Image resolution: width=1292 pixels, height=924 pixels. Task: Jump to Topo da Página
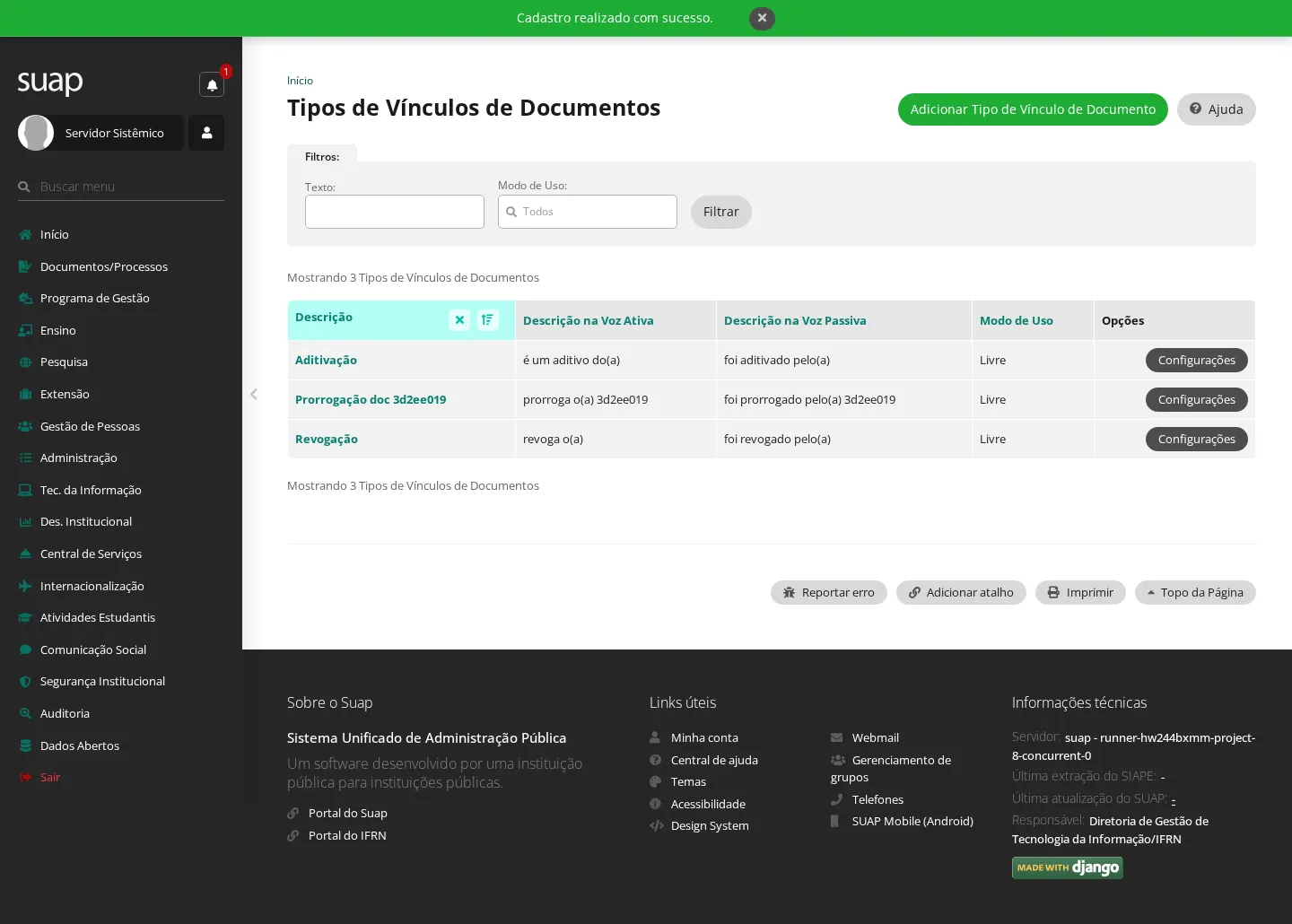click(x=1195, y=592)
